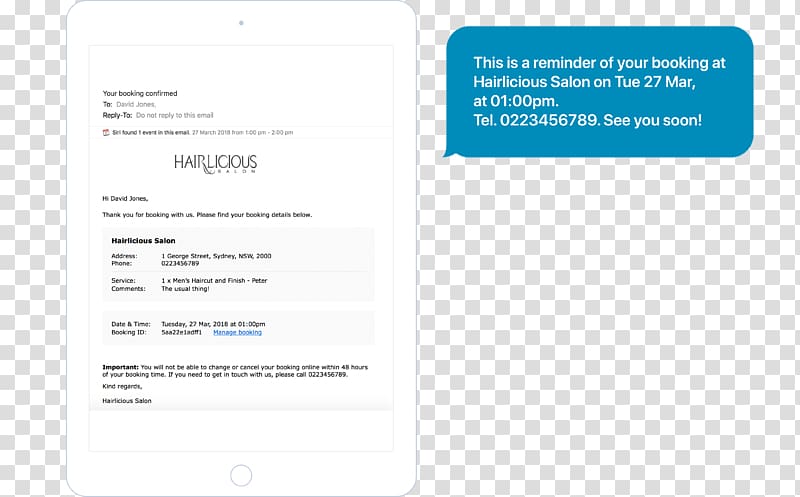Click the 'Reply-To:' label
Image resolution: width=800 pixels, height=497 pixels.
117,115
